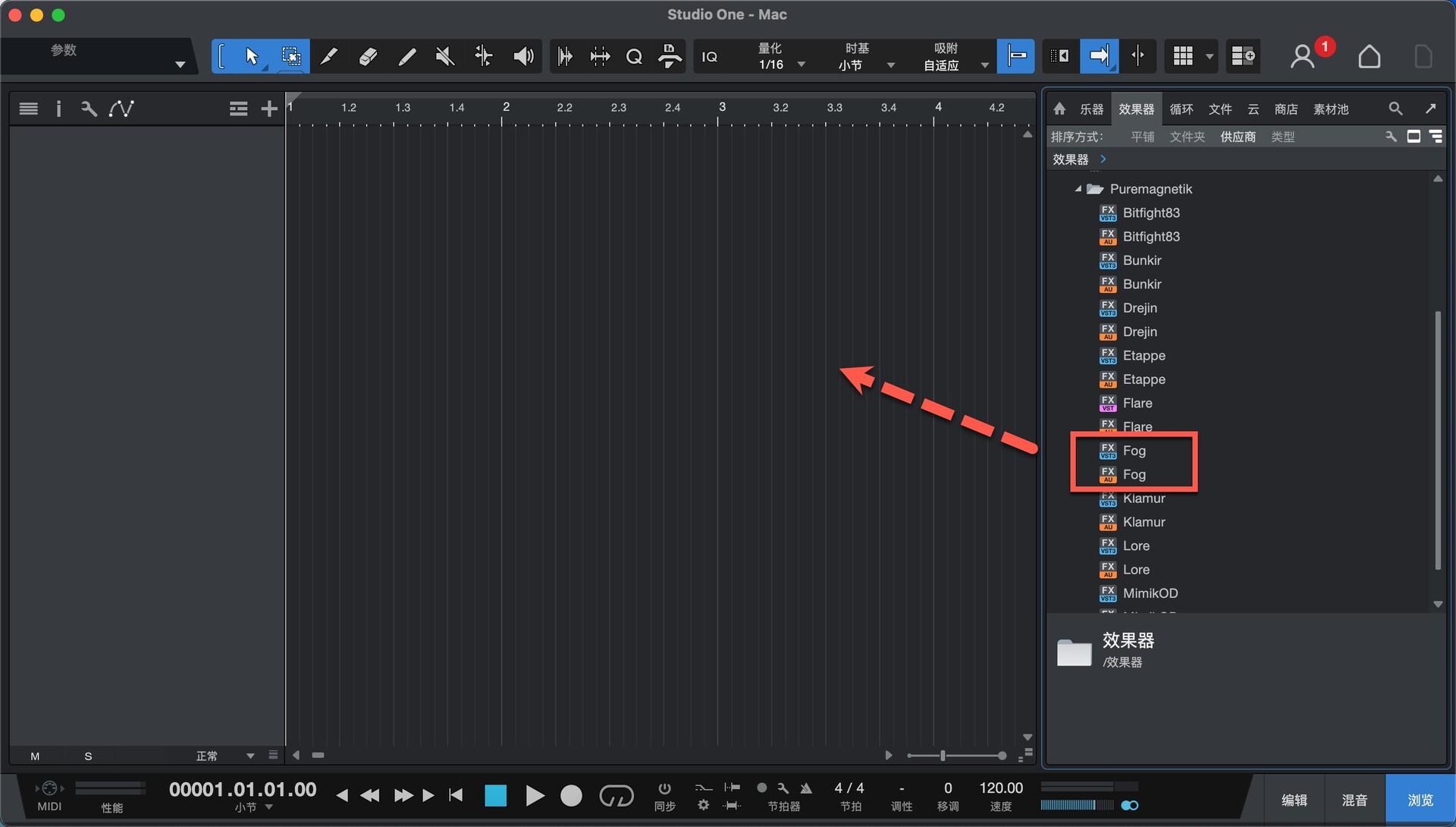Sort effects by 类型
Viewport: 1456px width, 827px height.
[1282, 137]
